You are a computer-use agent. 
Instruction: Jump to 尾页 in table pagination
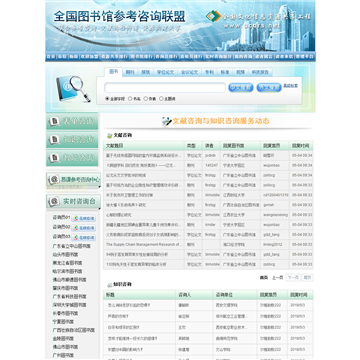(x=307, y=278)
